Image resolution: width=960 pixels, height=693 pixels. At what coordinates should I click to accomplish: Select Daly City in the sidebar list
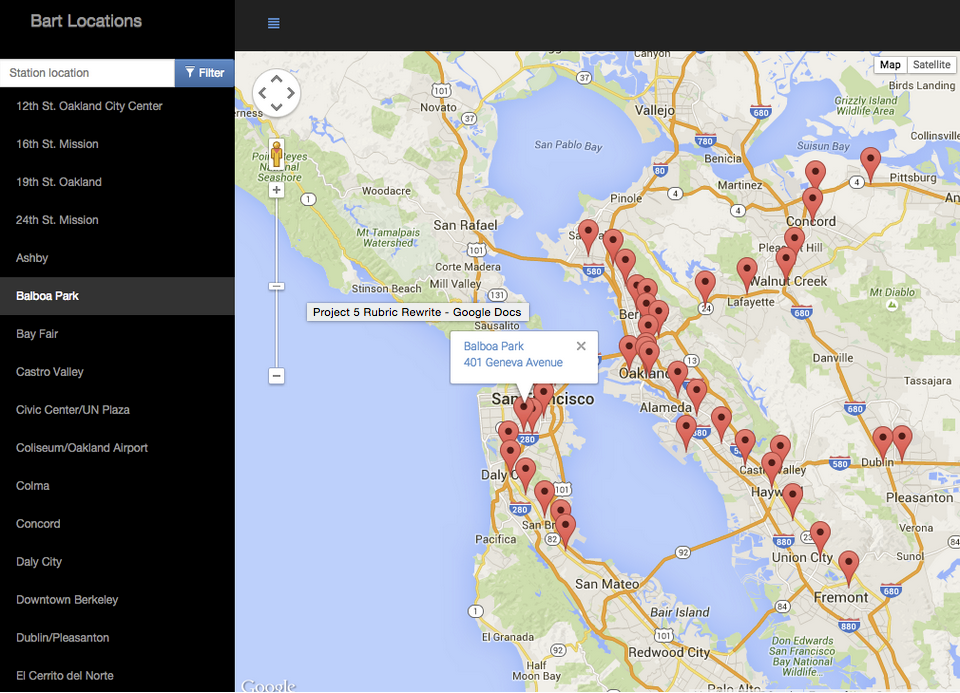117,561
